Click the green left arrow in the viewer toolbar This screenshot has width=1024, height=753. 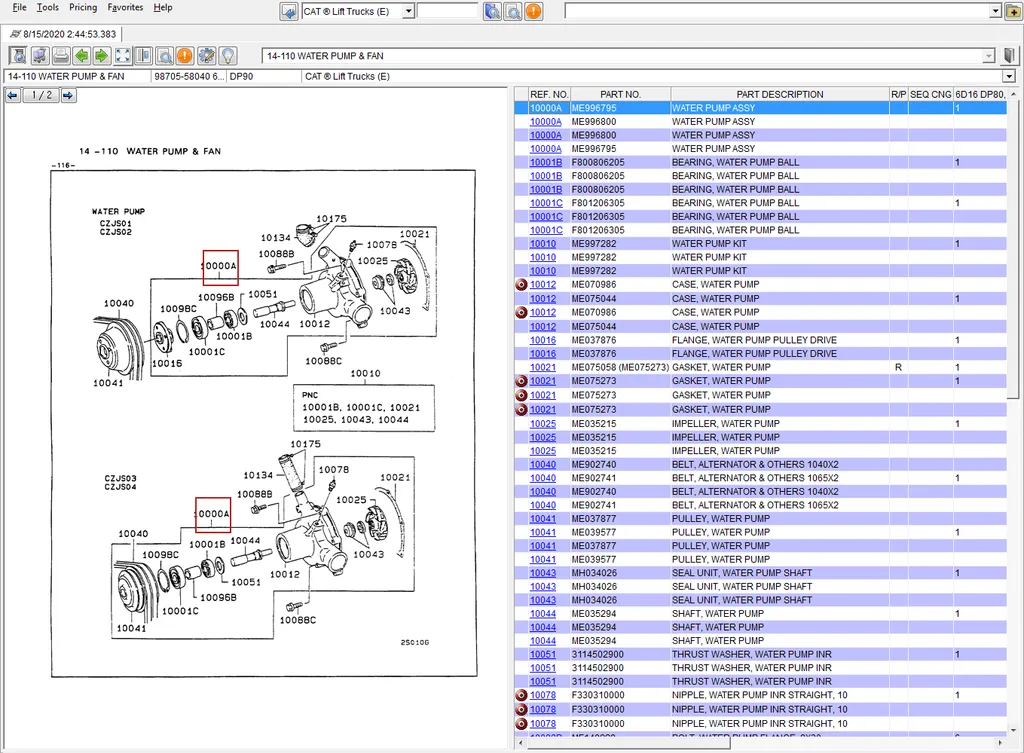81,56
